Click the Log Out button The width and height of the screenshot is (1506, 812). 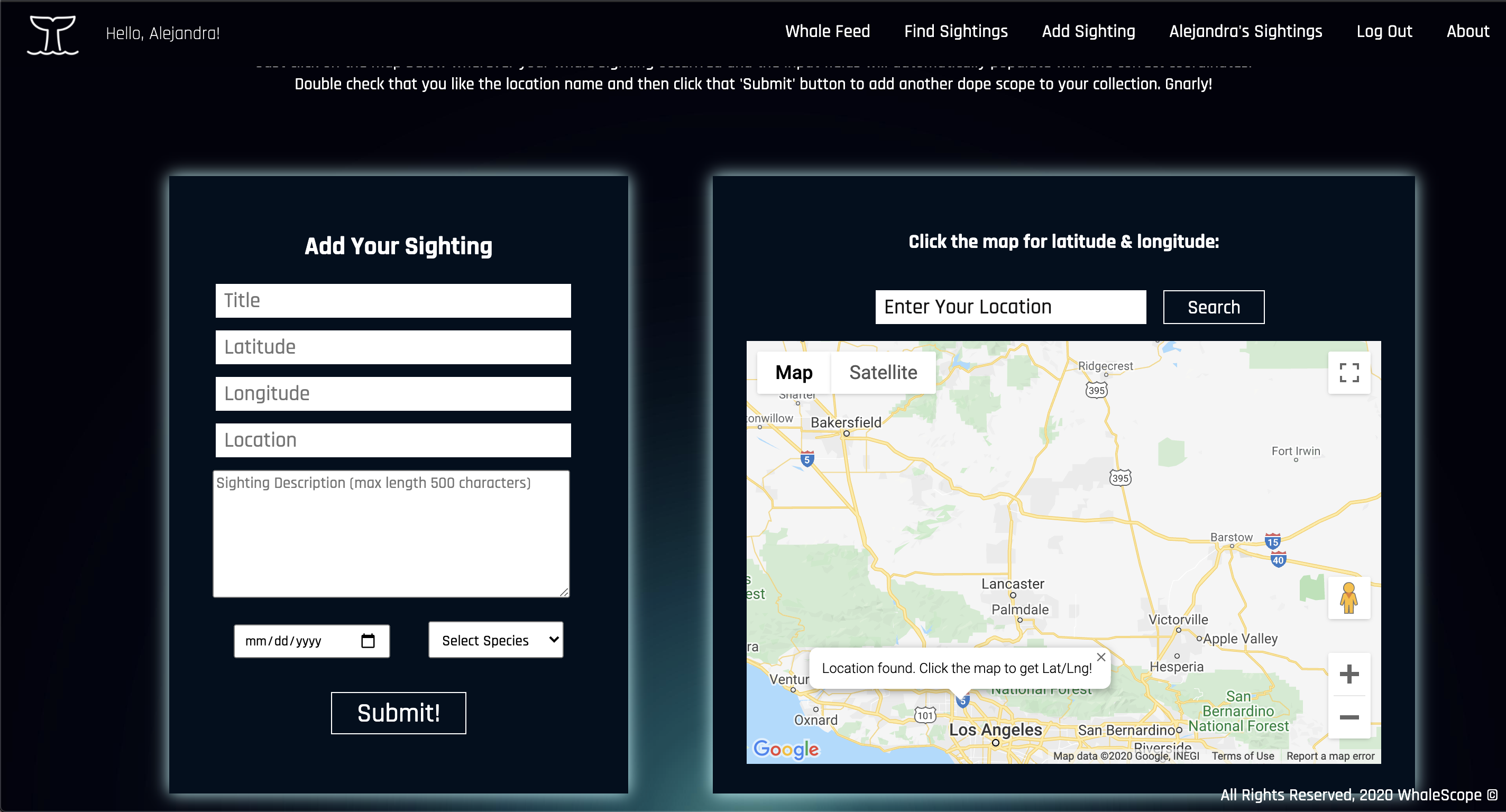pyautogui.click(x=1382, y=32)
